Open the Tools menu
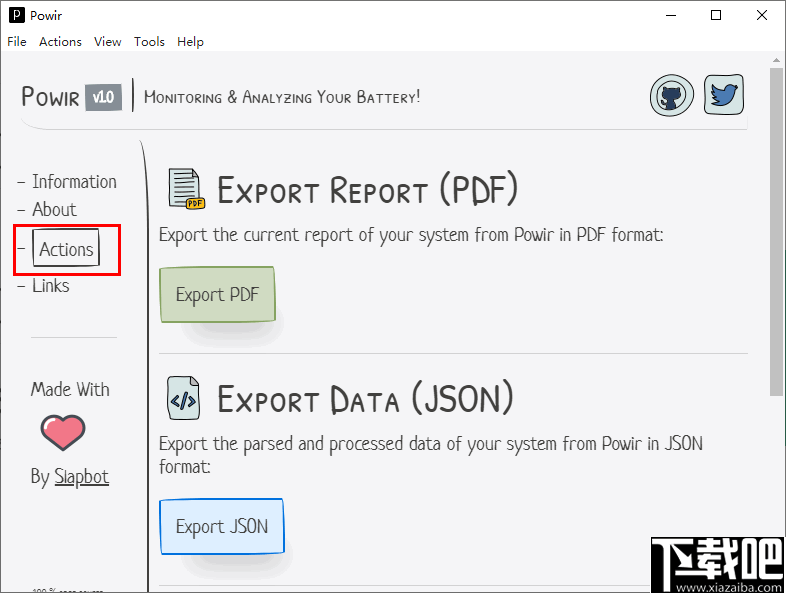Screen dimensions: 786x593 click(x=149, y=42)
